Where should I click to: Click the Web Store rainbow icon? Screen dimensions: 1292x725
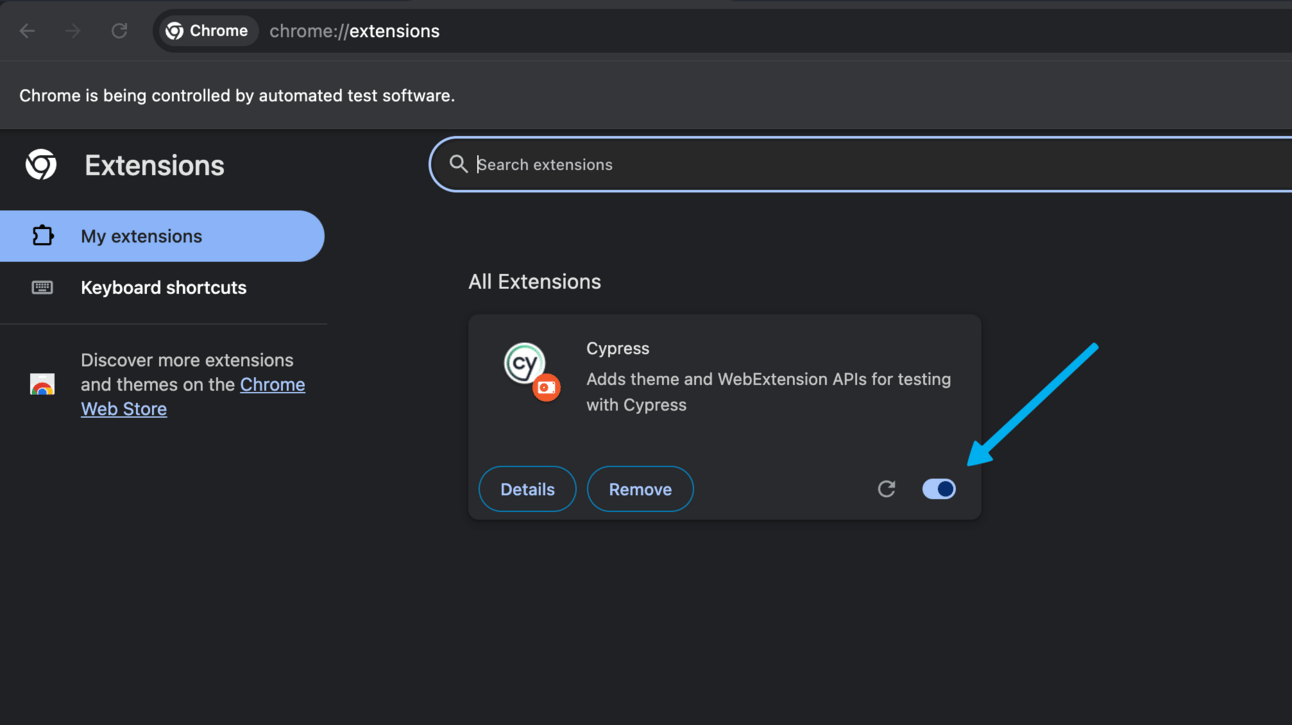(x=42, y=385)
